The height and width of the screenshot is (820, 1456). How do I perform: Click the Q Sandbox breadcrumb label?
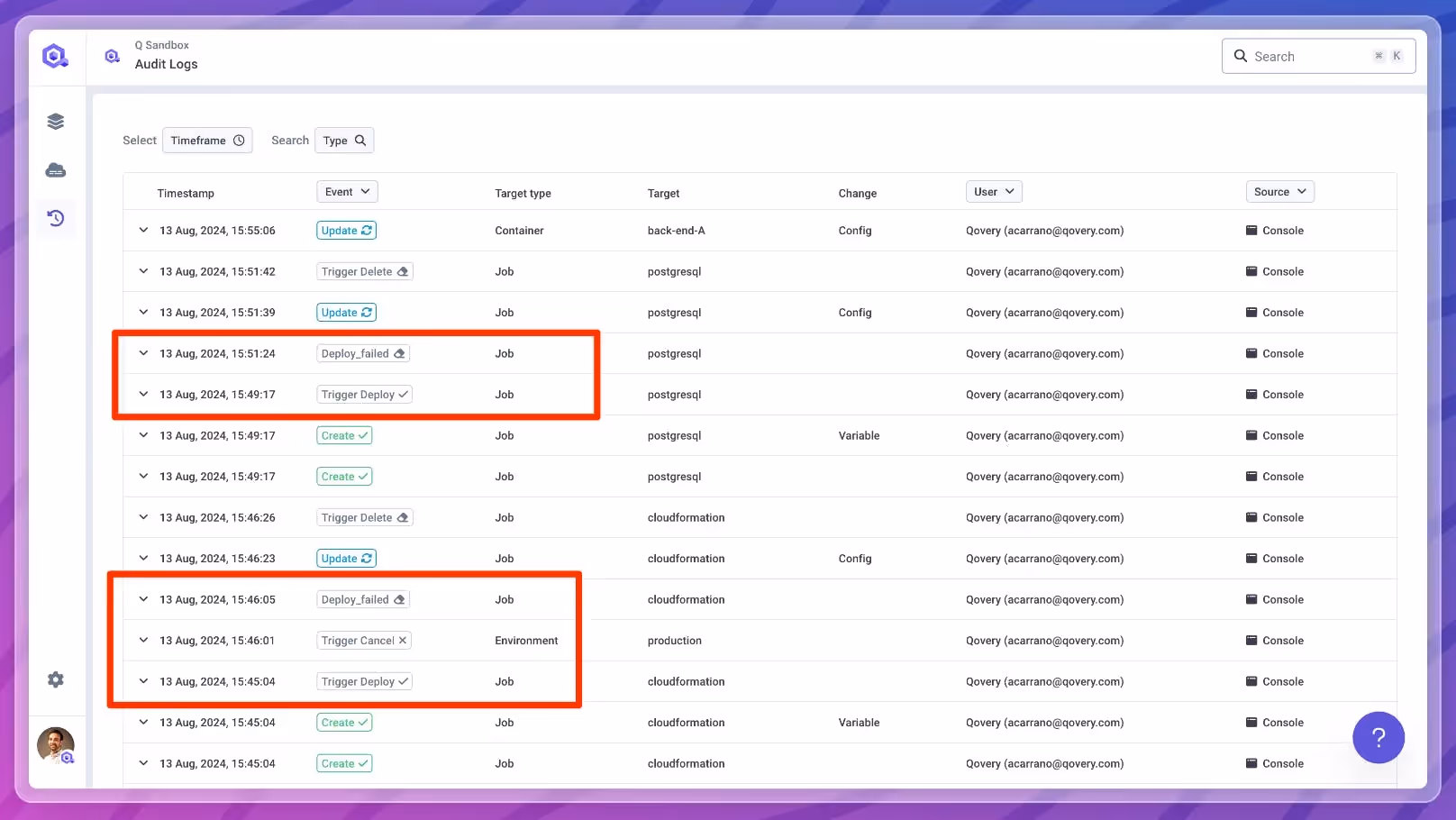click(x=162, y=44)
